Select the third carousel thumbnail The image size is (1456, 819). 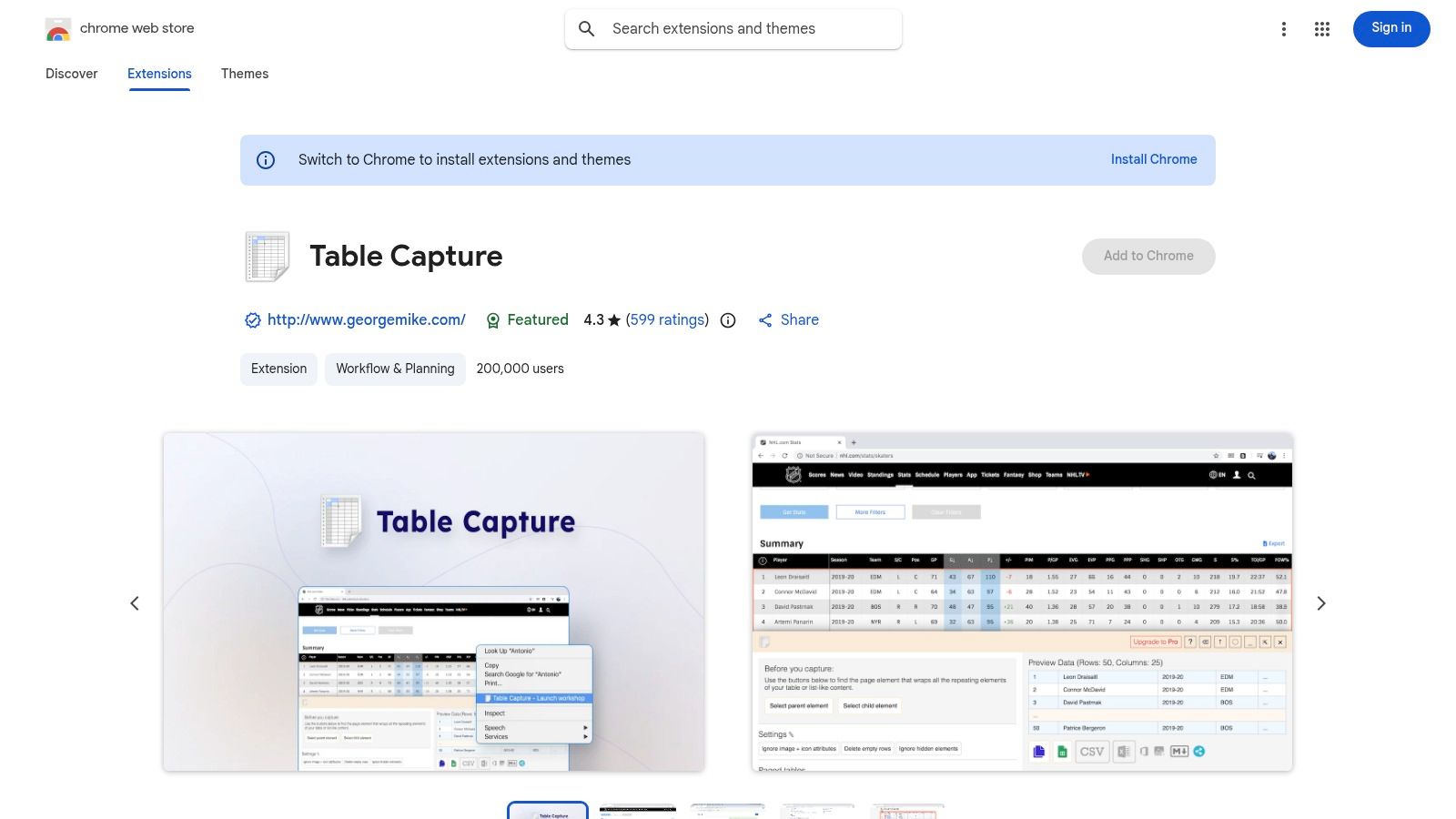tap(728, 811)
